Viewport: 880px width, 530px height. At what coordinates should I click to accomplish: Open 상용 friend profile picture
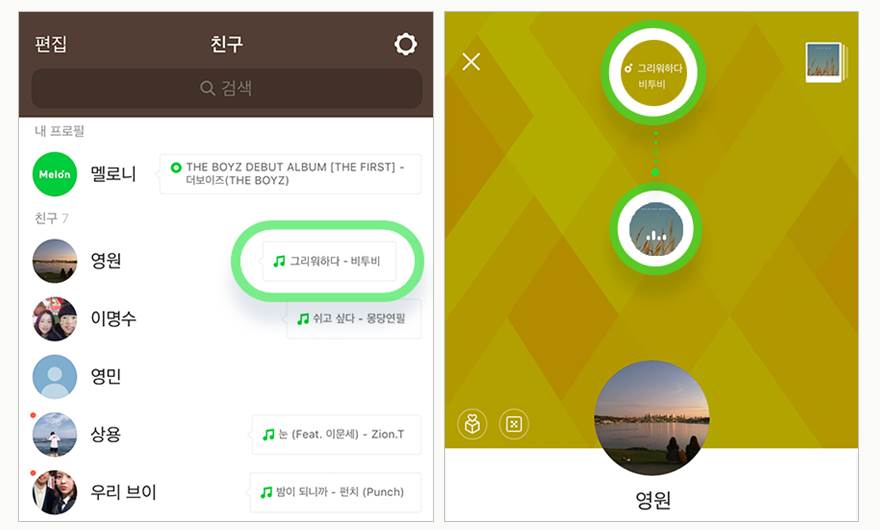tap(54, 435)
